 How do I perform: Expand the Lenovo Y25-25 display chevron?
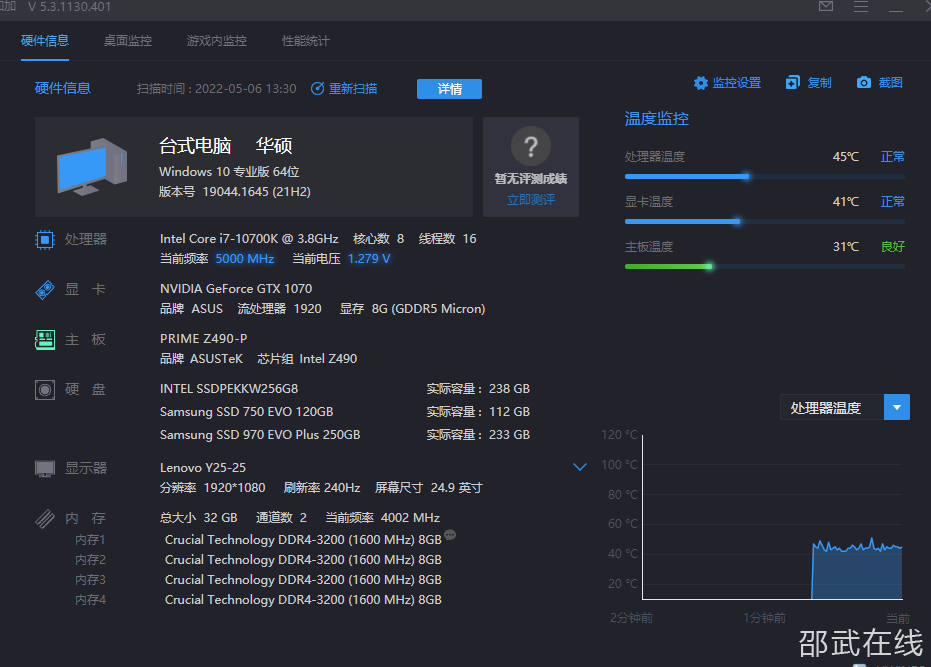point(579,467)
